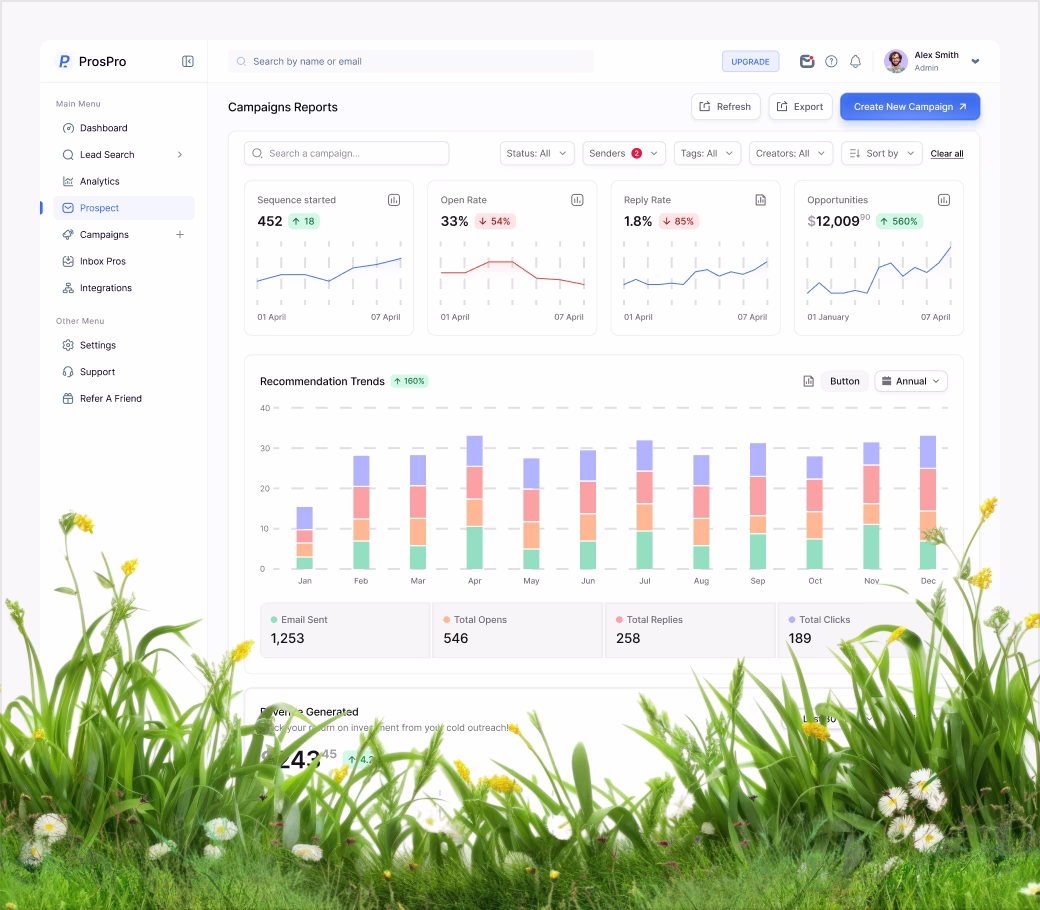
Task: Click the Dashboard gauge icon
Action: tap(68, 128)
